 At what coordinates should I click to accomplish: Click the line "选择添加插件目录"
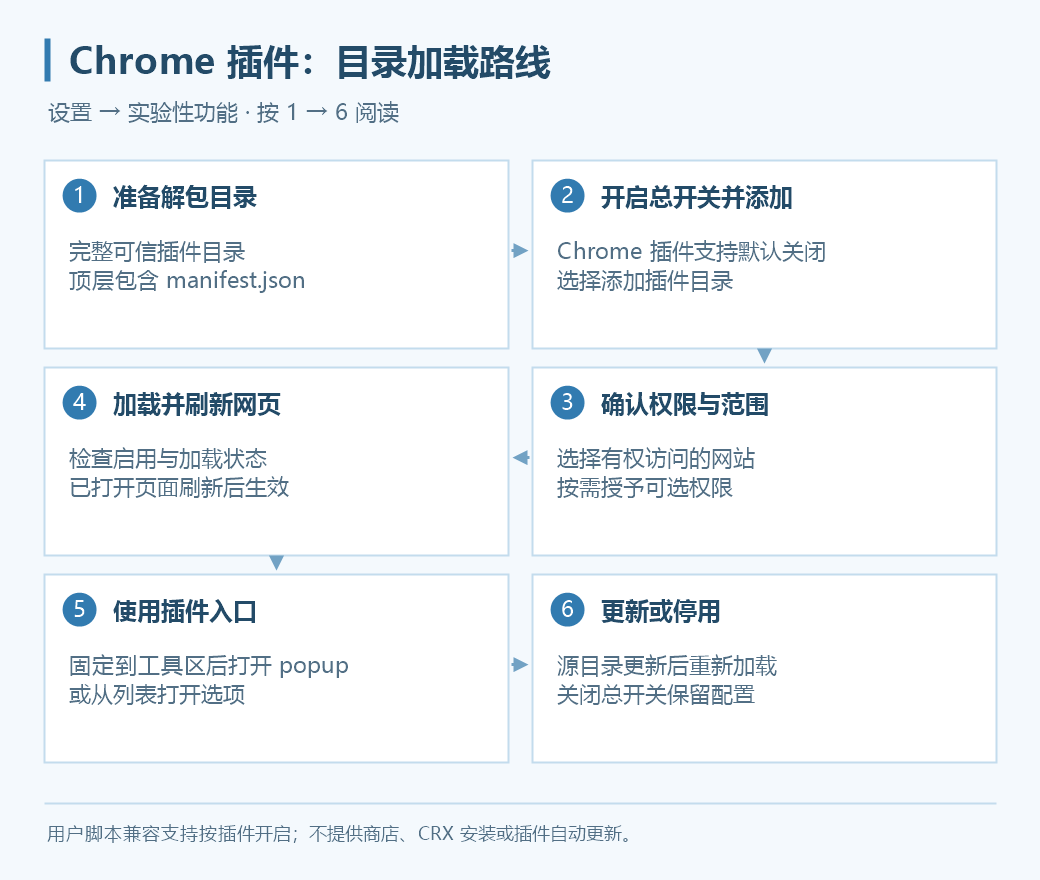pos(645,281)
